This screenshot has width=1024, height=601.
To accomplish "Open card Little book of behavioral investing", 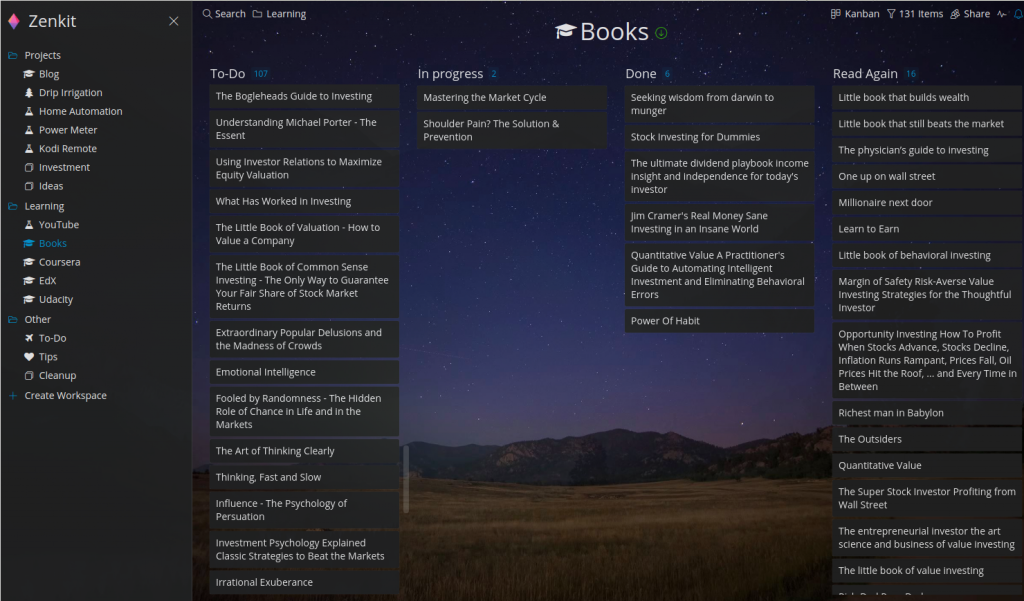I will click(927, 255).
